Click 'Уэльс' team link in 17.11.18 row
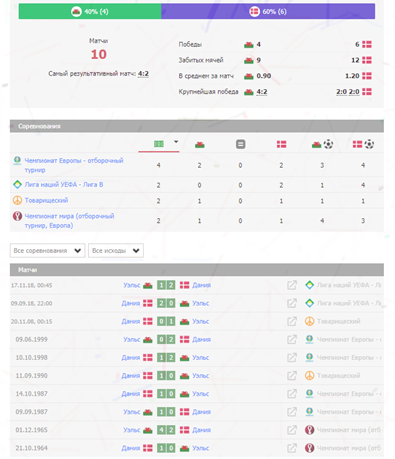The image size is (395, 459). point(131,285)
